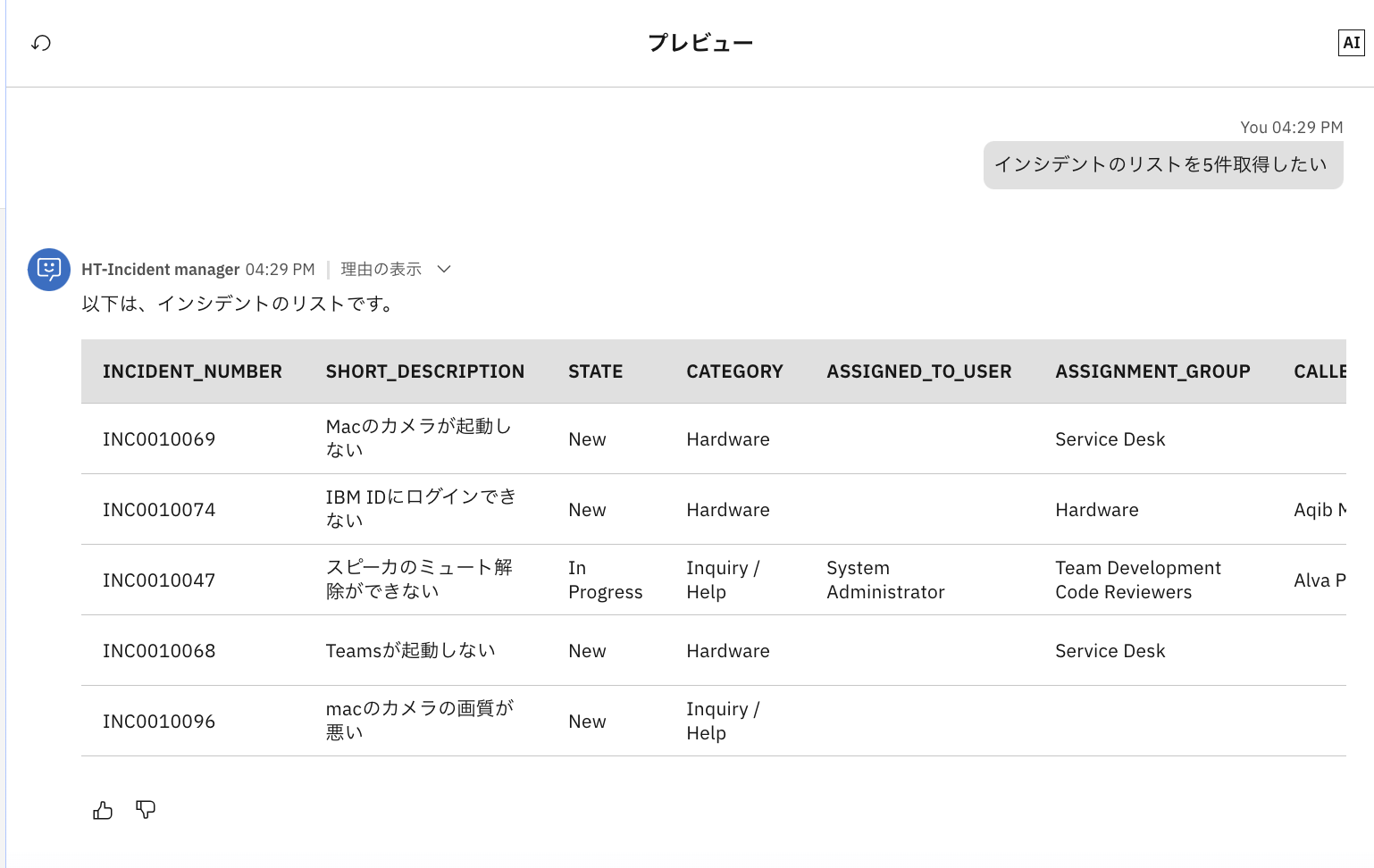This screenshot has width=1374, height=868.
Task: Click the reset conversation icon
Action: pyautogui.click(x=41, y=43)
